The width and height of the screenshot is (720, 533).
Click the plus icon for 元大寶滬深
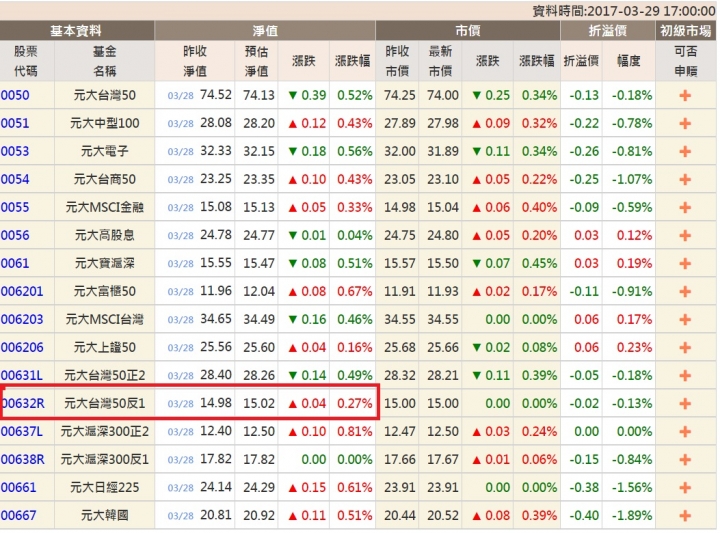click(x=685, y=264)
